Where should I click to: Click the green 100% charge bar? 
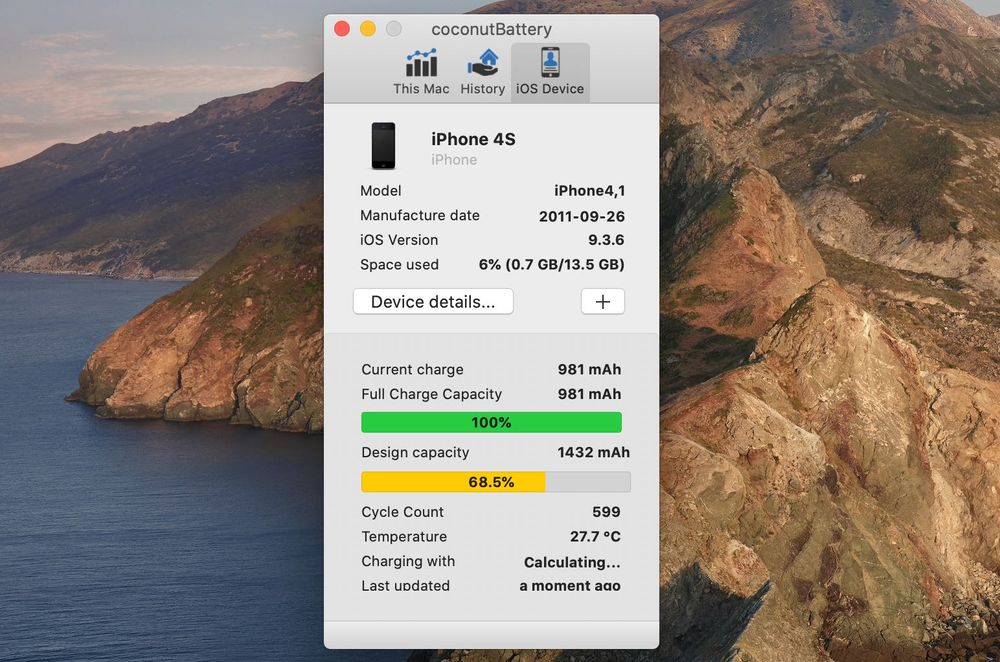pos(491,422)
